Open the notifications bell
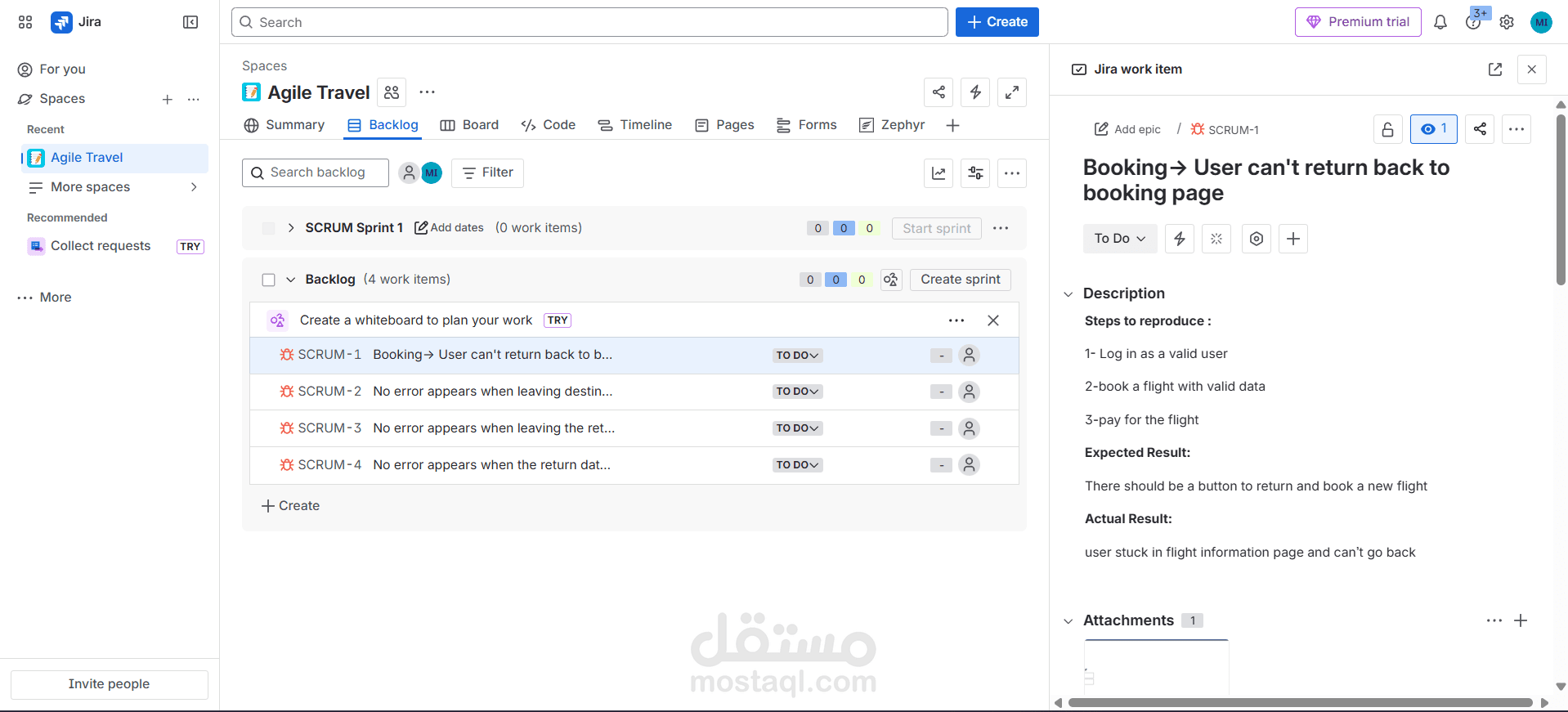 pyautogui.click(x=1440, y=22)
